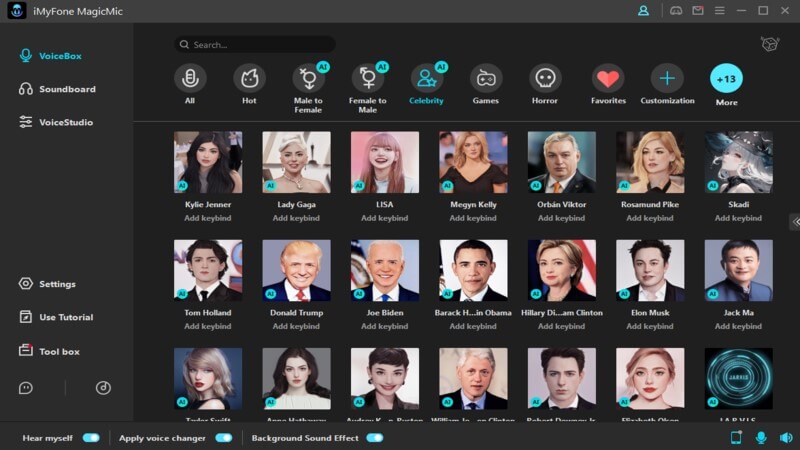Viewport: 800px width, 450px height.
Task: Select the Joe Biden voice
Action: click(x=385, y=270)
